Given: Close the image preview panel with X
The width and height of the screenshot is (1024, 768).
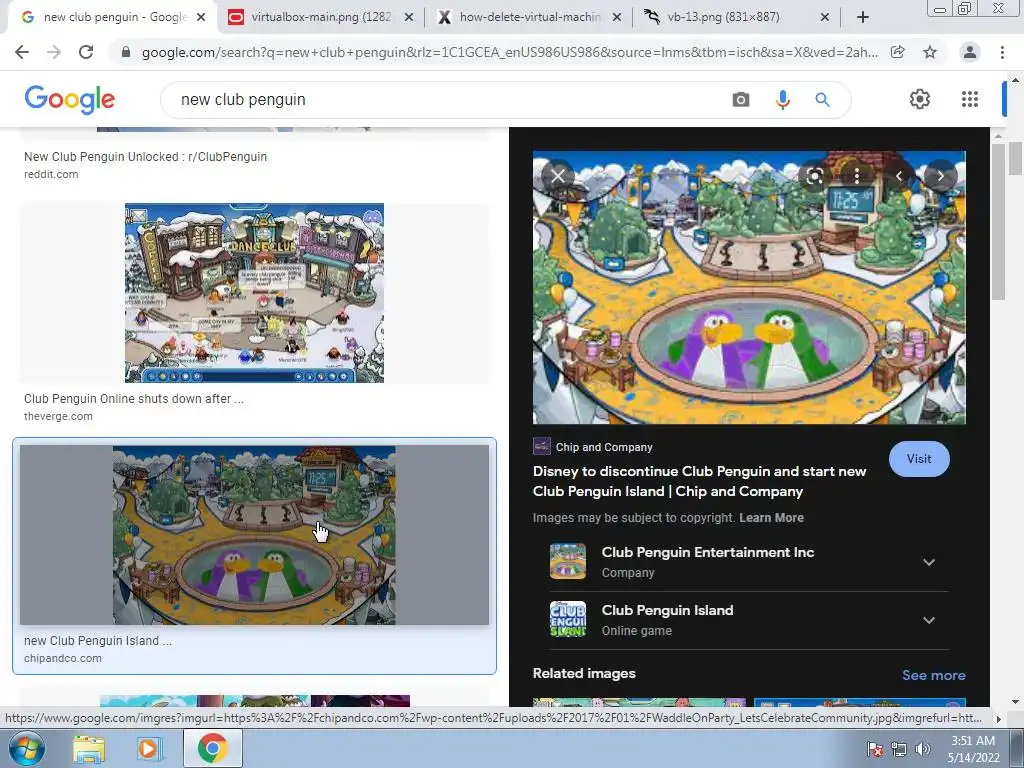Looking at the screenshot, I should click(558, 176).
